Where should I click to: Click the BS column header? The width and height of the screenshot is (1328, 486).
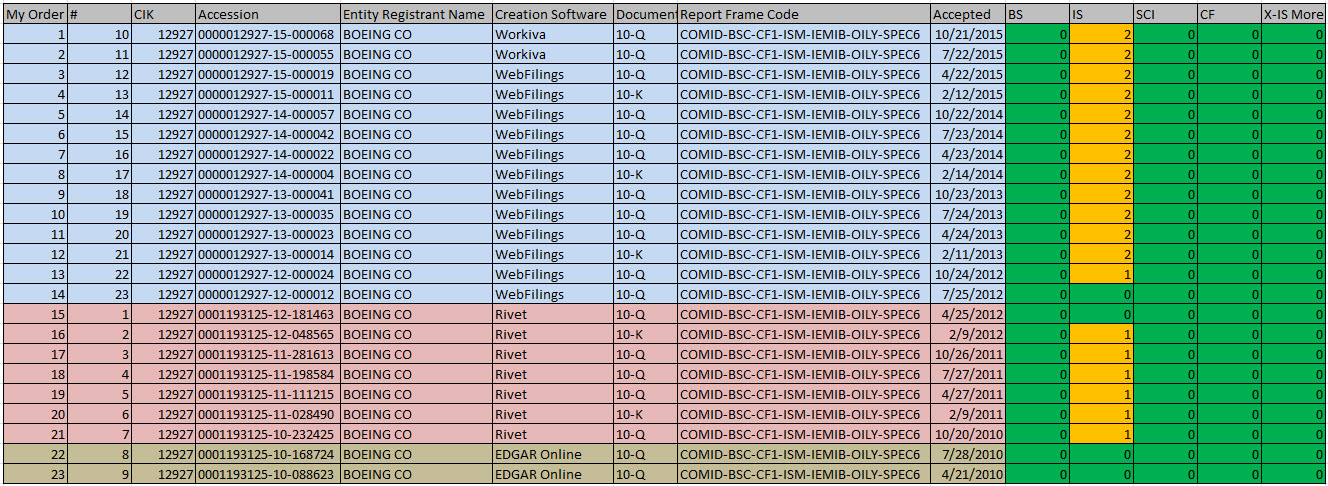pos(1037,14)
